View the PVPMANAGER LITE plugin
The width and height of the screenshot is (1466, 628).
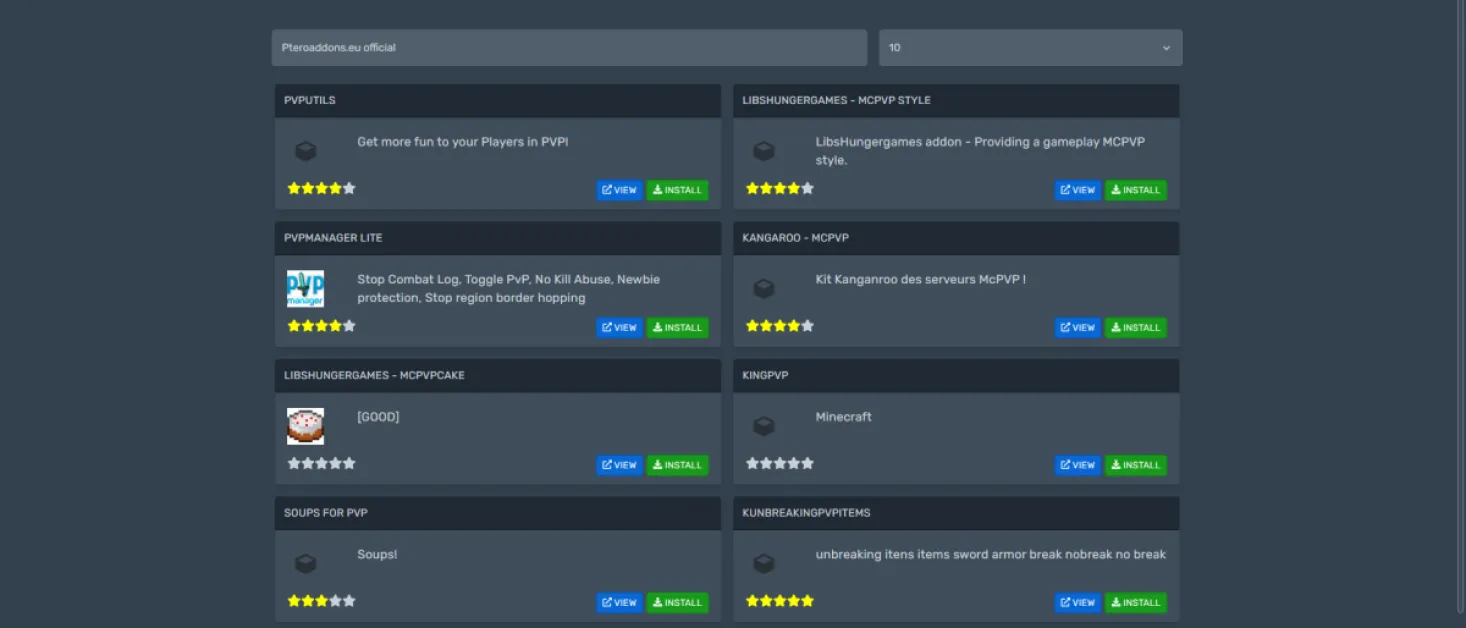tap(620, 327)
